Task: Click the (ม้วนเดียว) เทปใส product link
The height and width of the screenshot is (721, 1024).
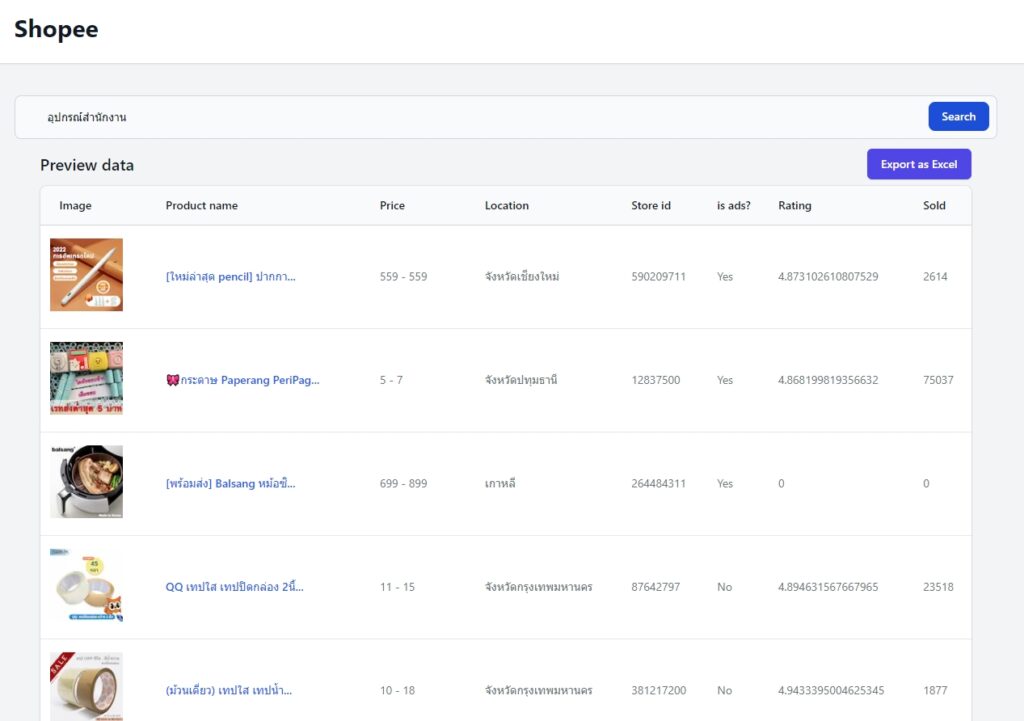Action: tap(229, 691)
